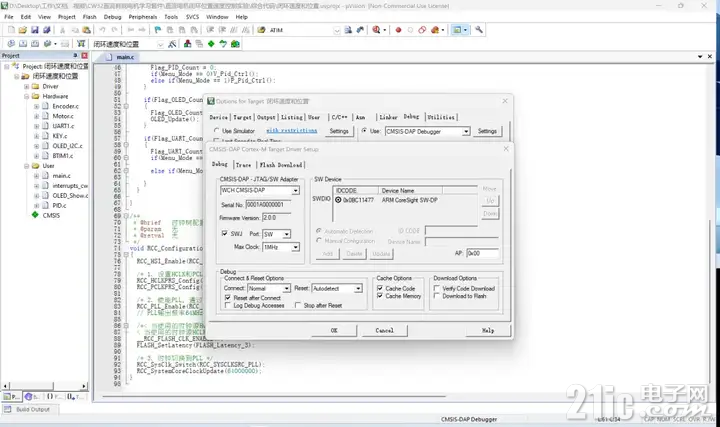Open Encoder.c in the project tree
Image resolution: width=720 pixels, height=427 pixels.
point(65,106)
